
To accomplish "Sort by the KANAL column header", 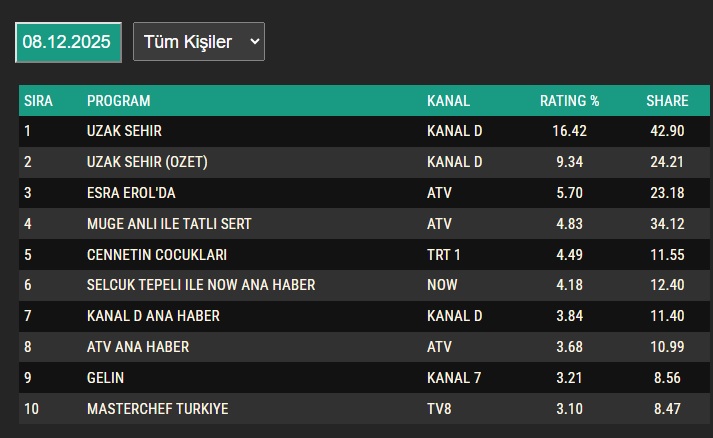I will pos(448,101).
